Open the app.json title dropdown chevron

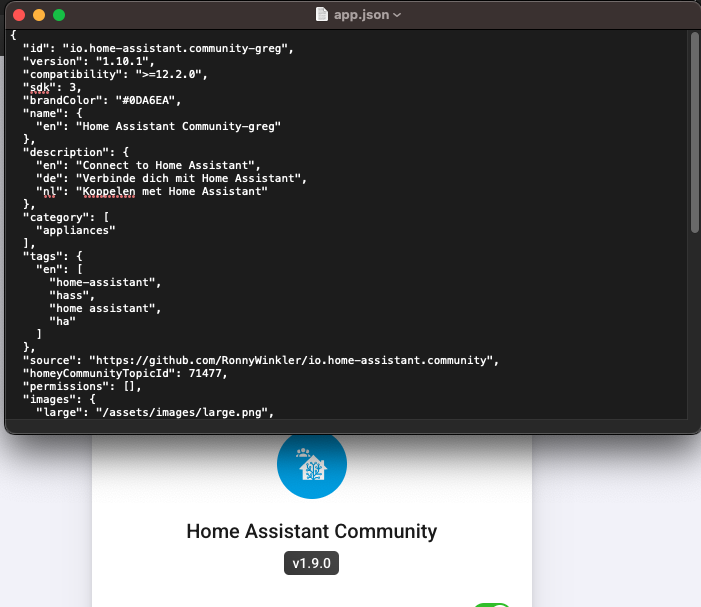pos(397,15)
